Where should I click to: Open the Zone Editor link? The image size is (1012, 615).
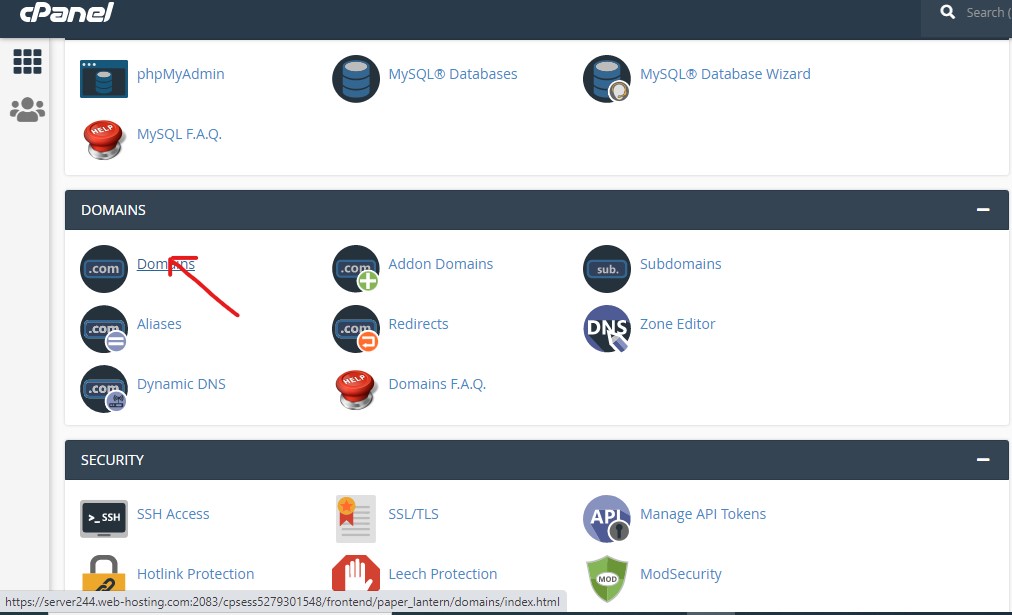coord(677,324)
